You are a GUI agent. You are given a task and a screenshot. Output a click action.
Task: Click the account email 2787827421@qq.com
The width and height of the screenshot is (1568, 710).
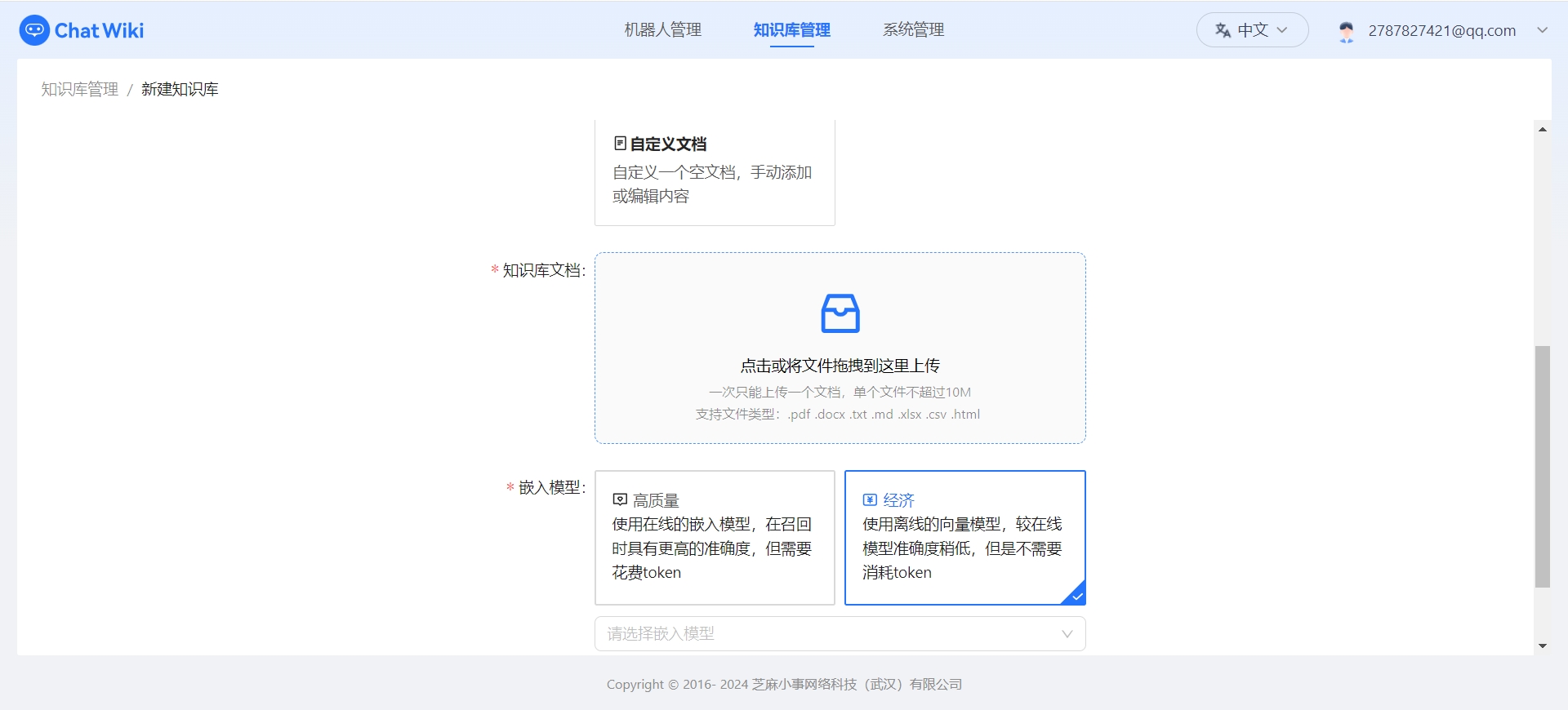tap(1441, 31)
